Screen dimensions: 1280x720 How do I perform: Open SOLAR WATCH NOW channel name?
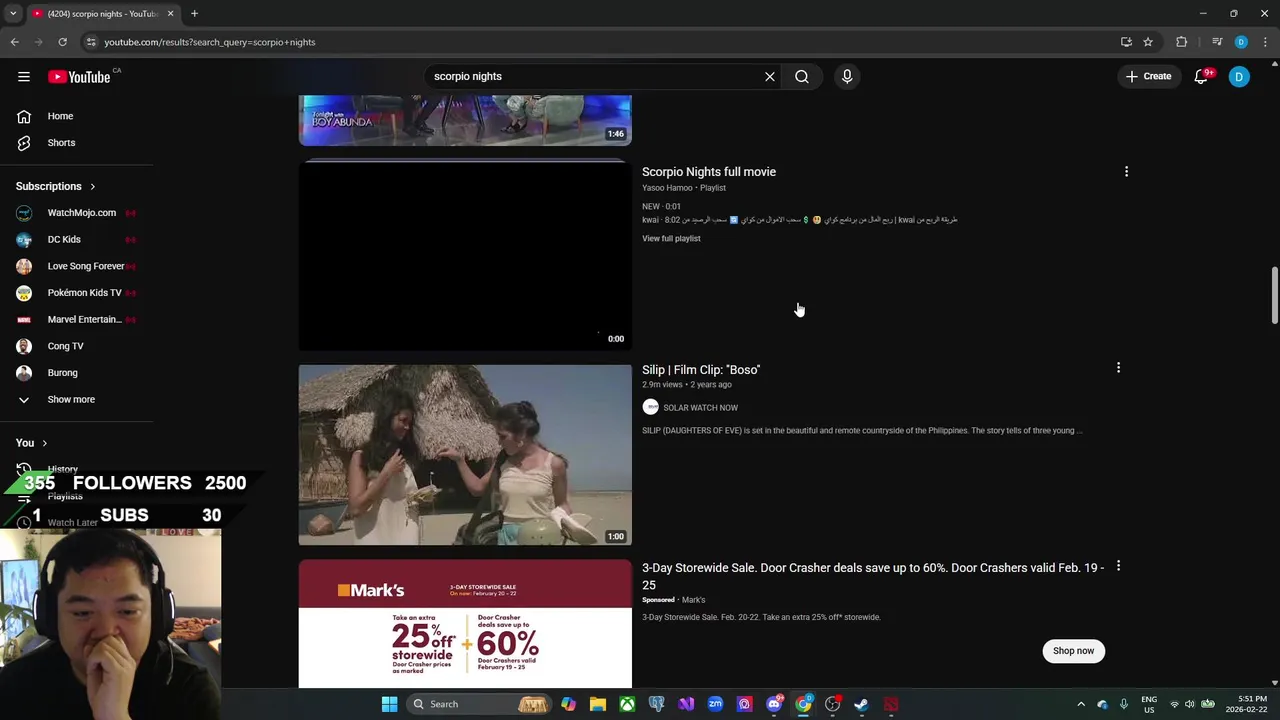coord(700,408)
